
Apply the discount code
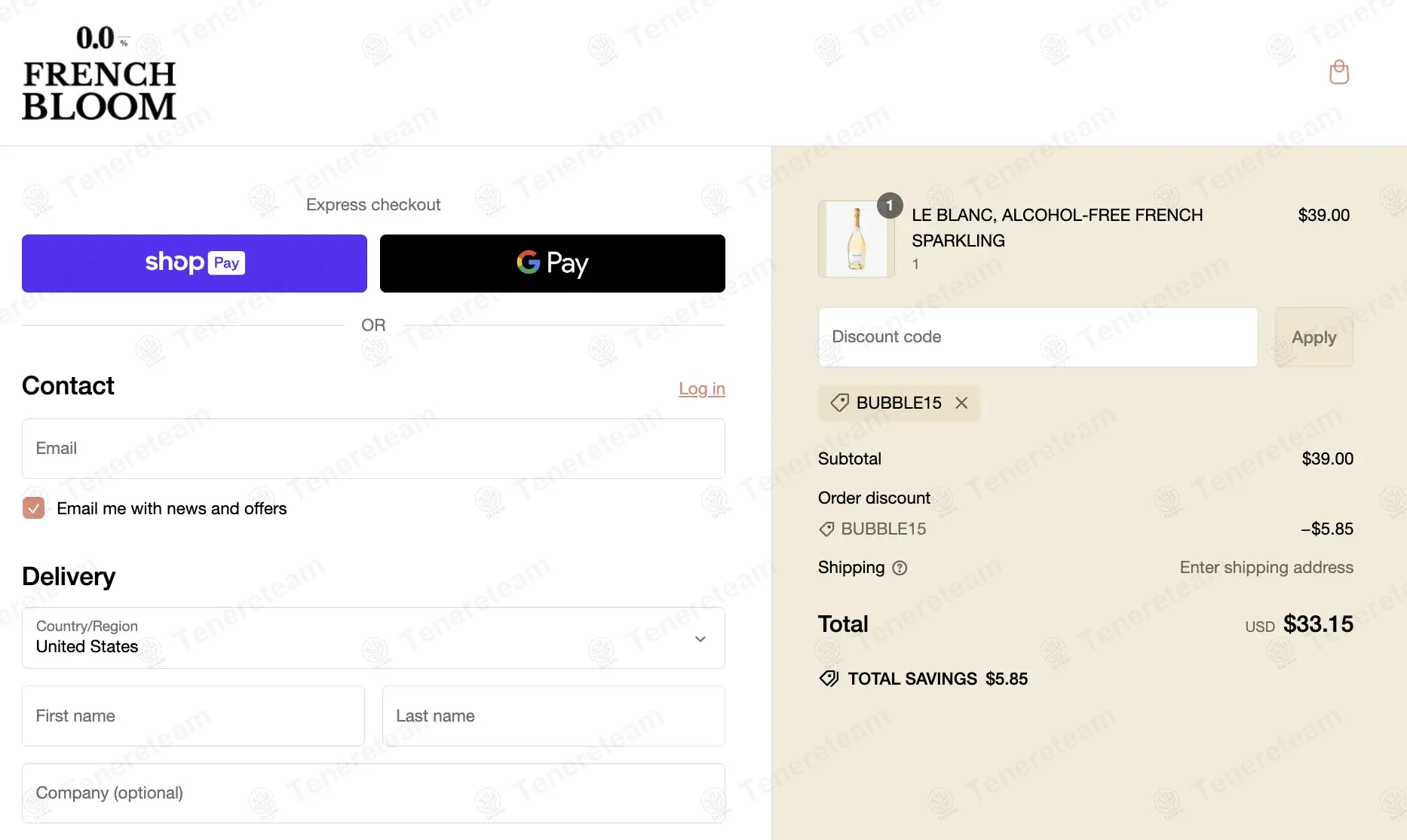1314,337
